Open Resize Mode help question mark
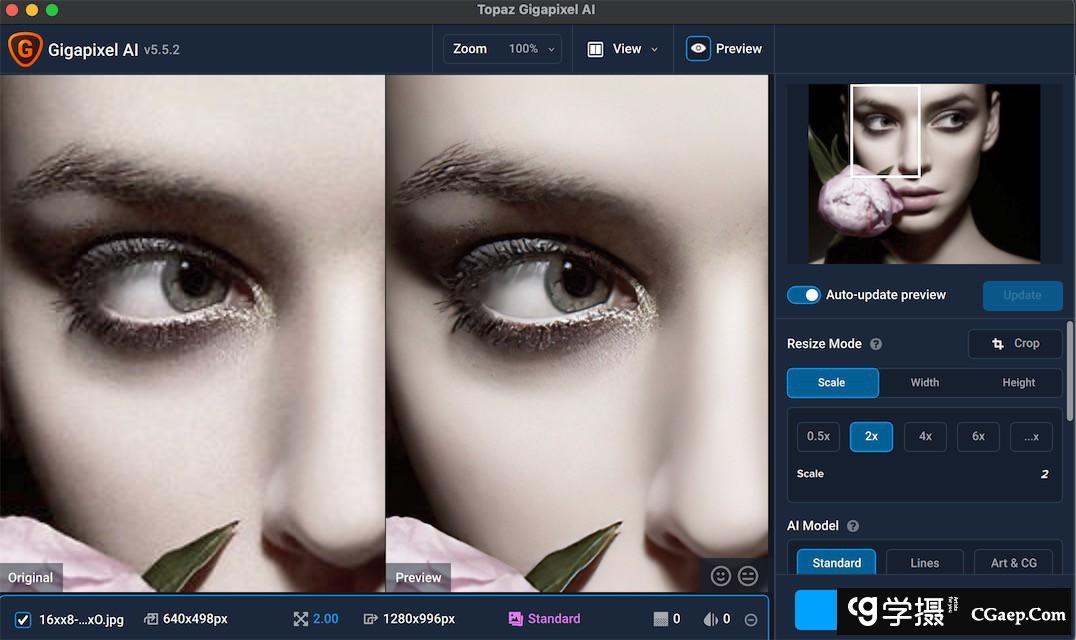The image size is (1076, 640). pyautogui.click(x=876, y=344)
